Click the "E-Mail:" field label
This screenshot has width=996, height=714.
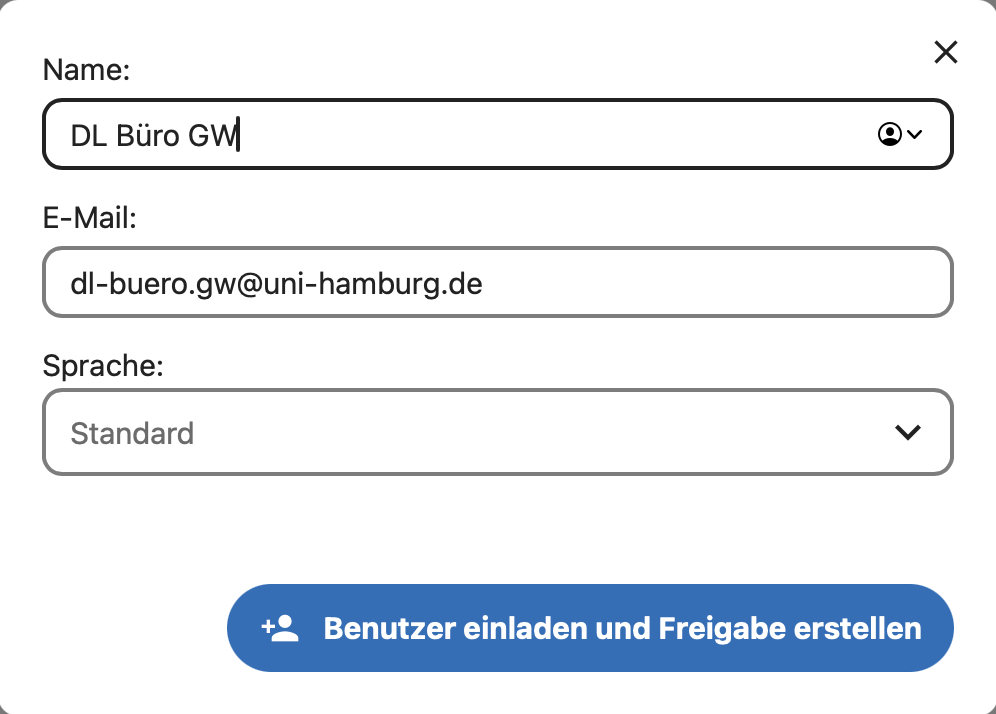pos(90,217)
